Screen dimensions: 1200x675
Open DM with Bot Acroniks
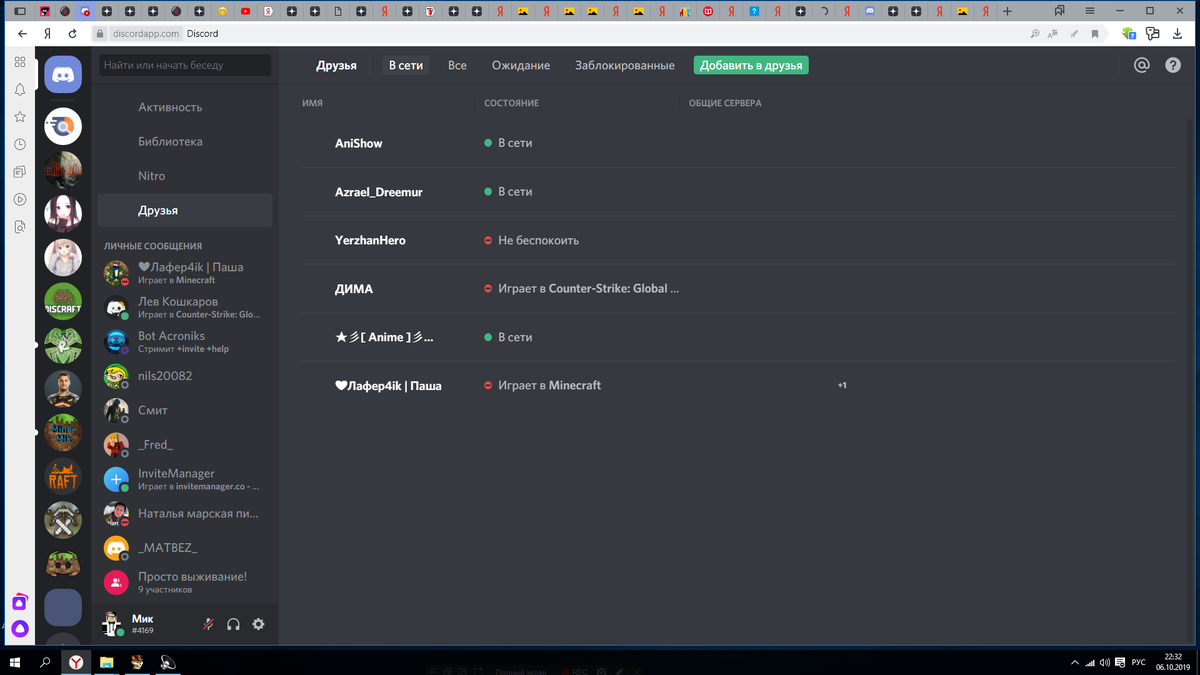coord(185,342)
